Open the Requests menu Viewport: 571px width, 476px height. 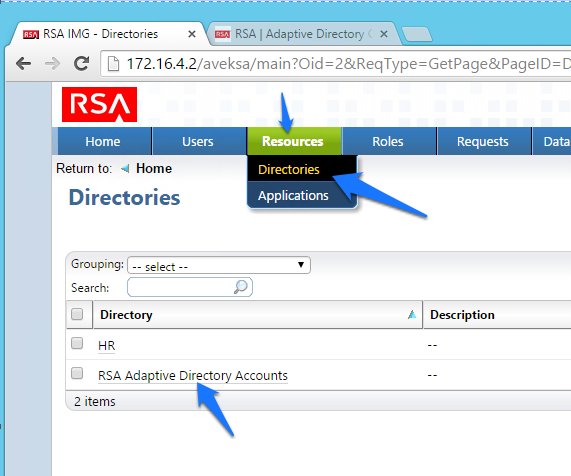pos(483,141)
